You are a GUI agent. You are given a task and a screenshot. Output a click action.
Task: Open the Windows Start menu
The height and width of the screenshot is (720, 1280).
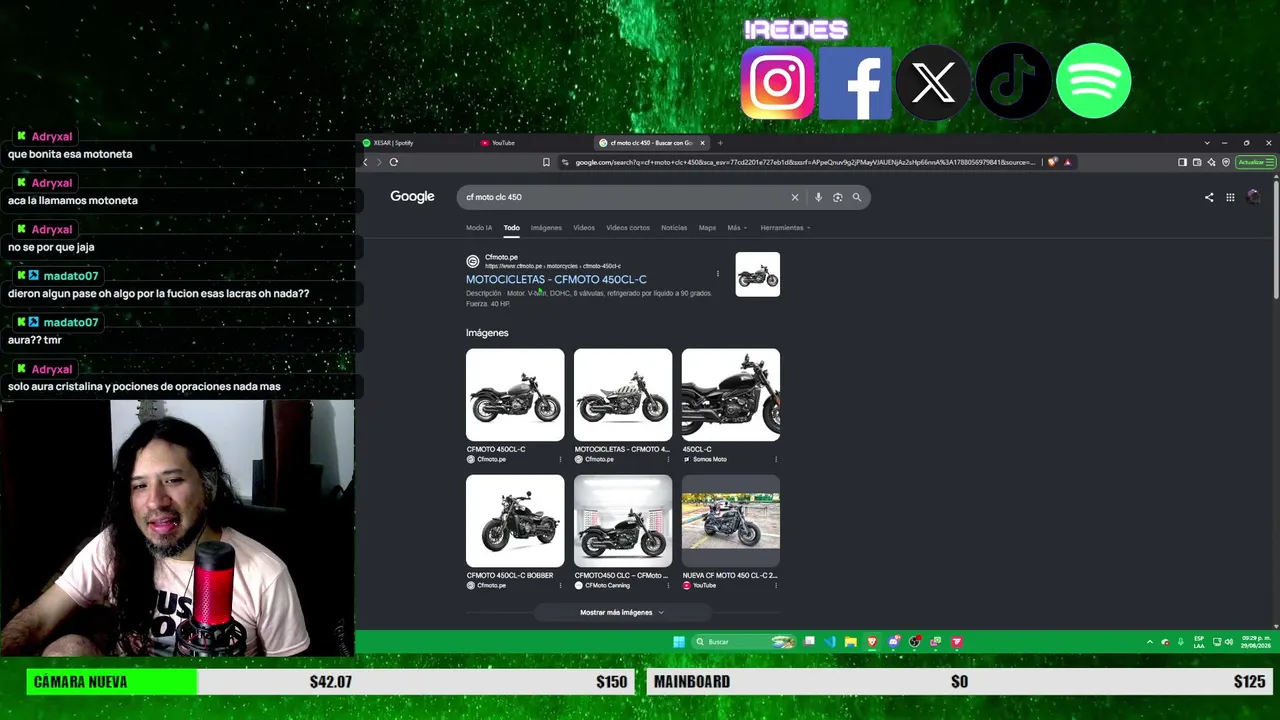coord(679,642)
